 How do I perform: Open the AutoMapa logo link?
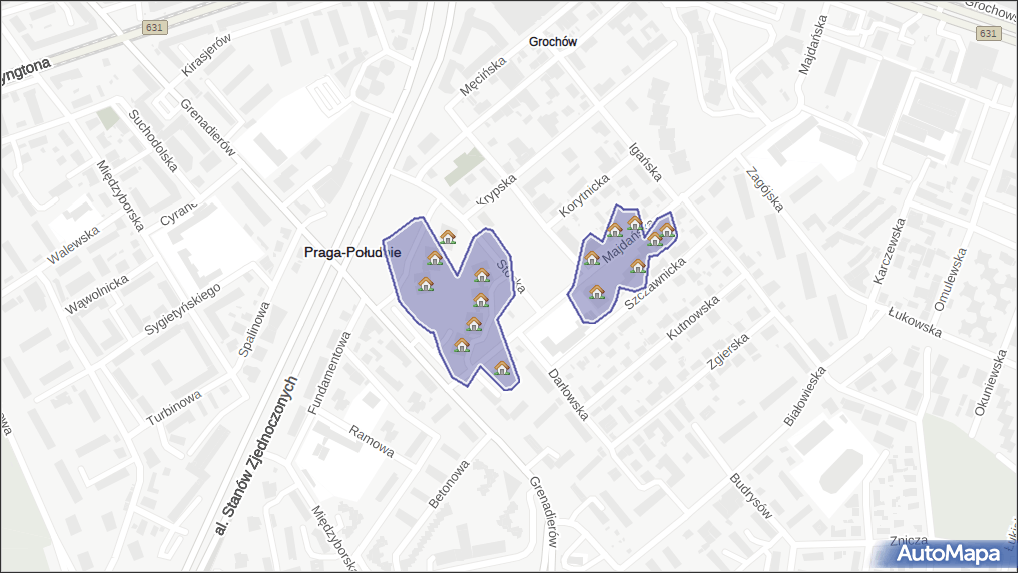946,553
